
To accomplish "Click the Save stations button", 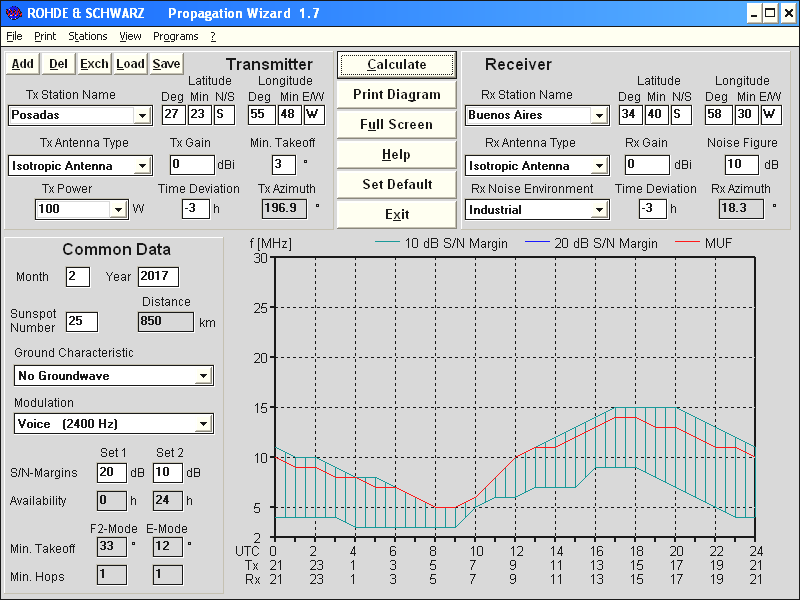I will (x=166, y=64).
